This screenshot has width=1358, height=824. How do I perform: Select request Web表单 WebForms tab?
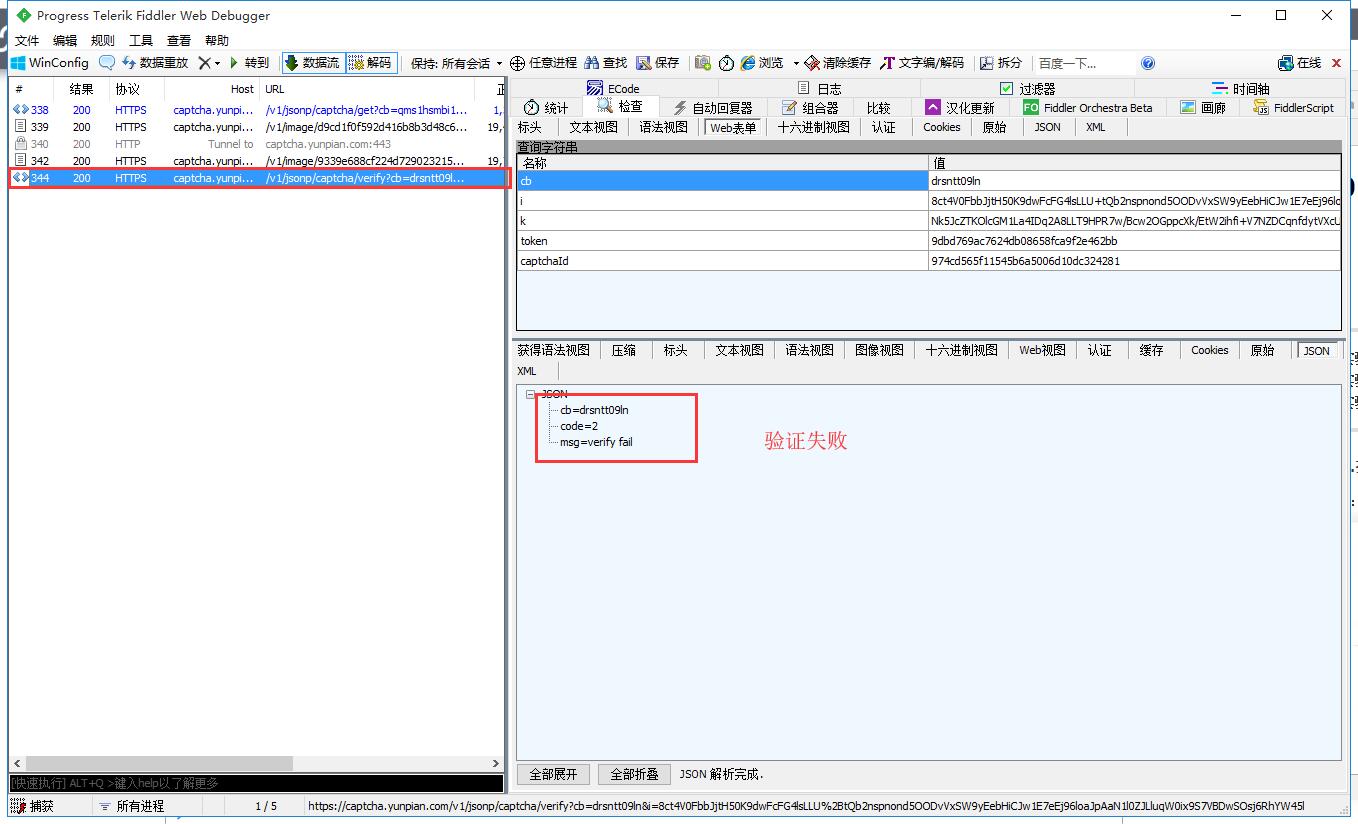[x=732, y=127]
